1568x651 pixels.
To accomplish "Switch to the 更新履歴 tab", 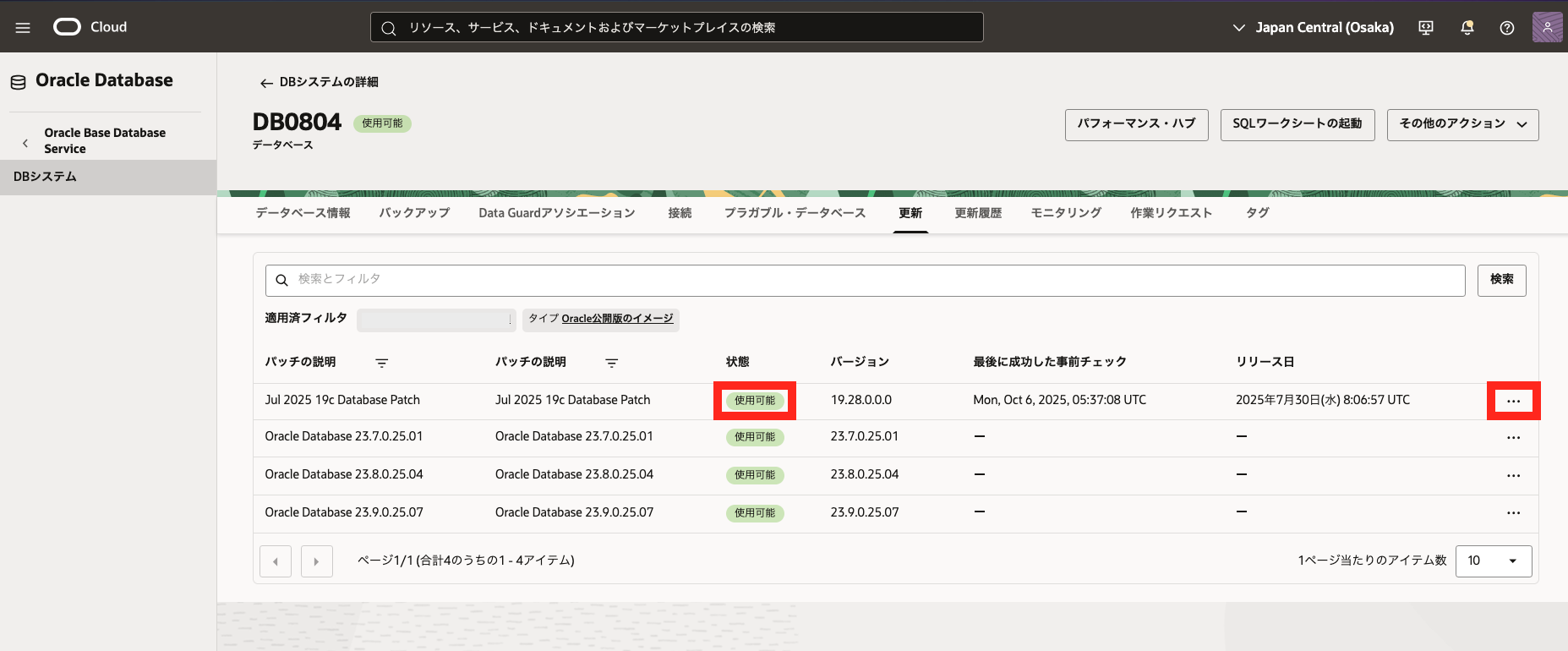I will tap(978, 213).
